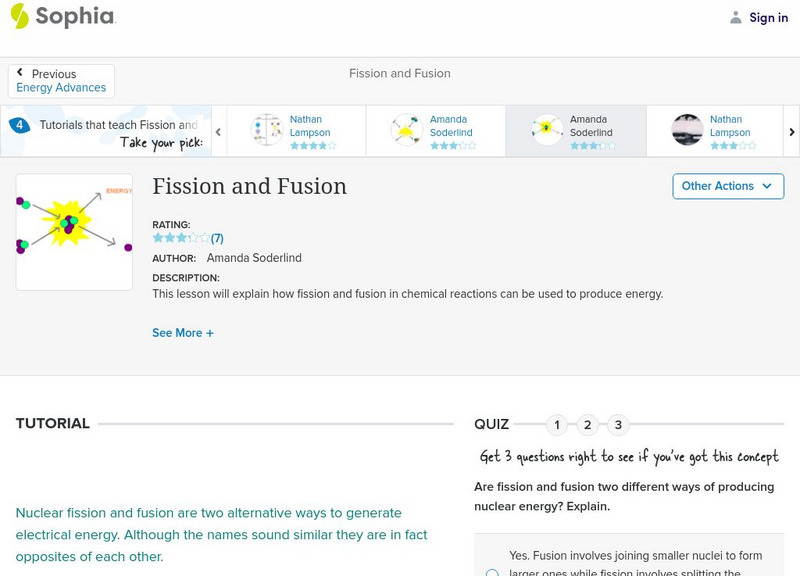Click the Sign in link
The width and height of the screenshot is (800, 576).
point(768,18)
